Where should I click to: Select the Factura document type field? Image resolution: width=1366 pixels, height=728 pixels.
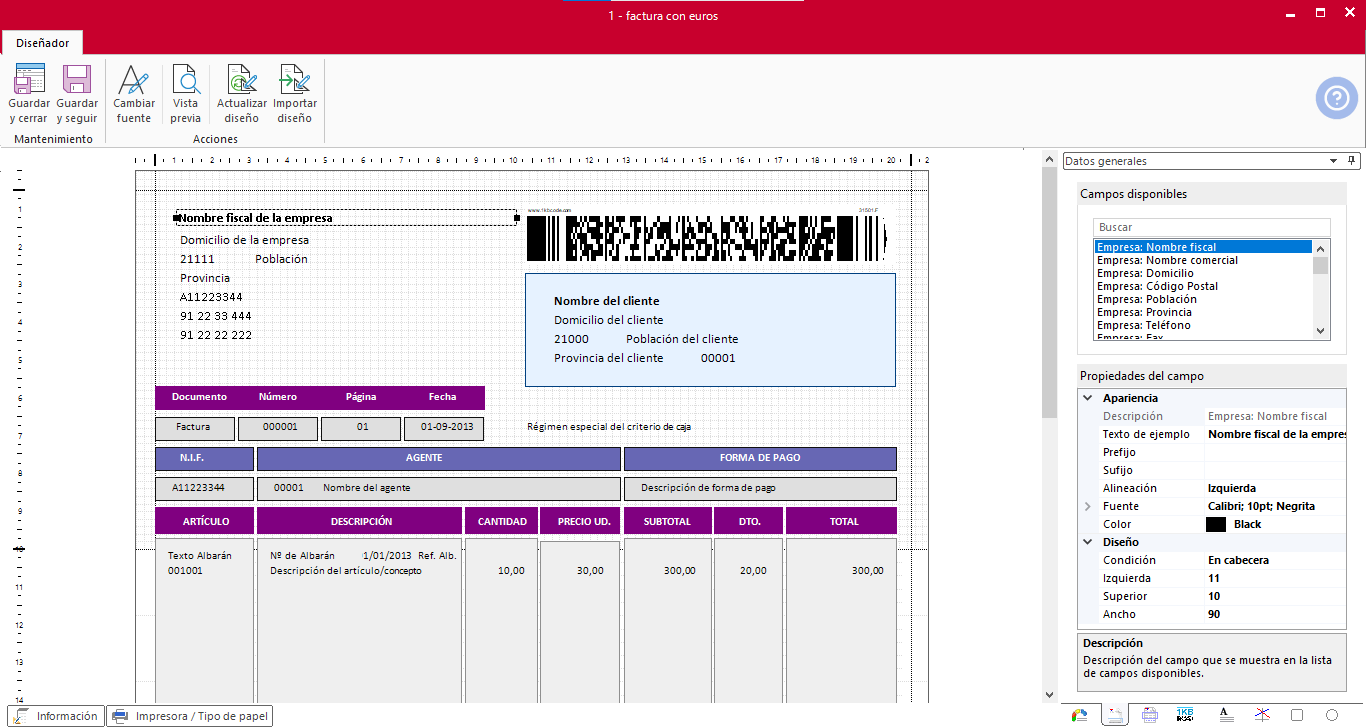coord(194,428)
